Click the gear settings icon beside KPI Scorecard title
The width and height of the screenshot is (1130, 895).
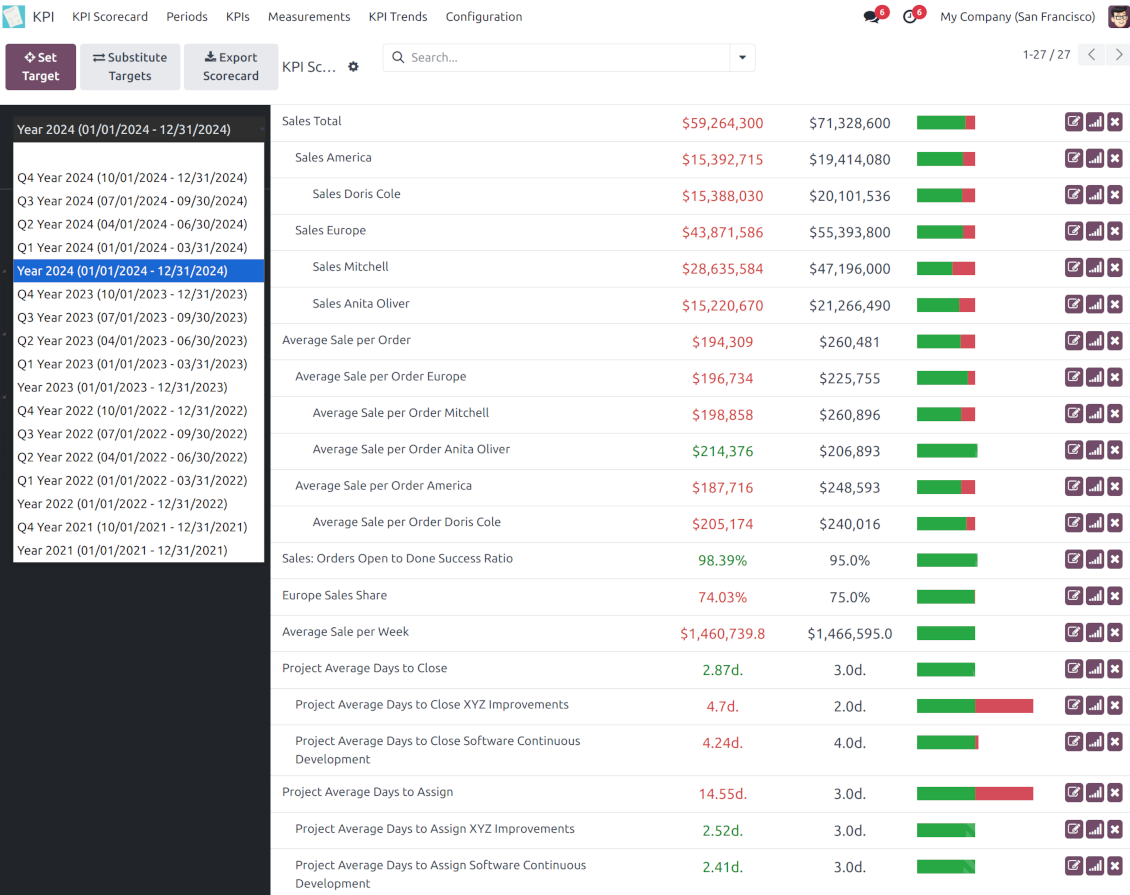coord(353,67)
